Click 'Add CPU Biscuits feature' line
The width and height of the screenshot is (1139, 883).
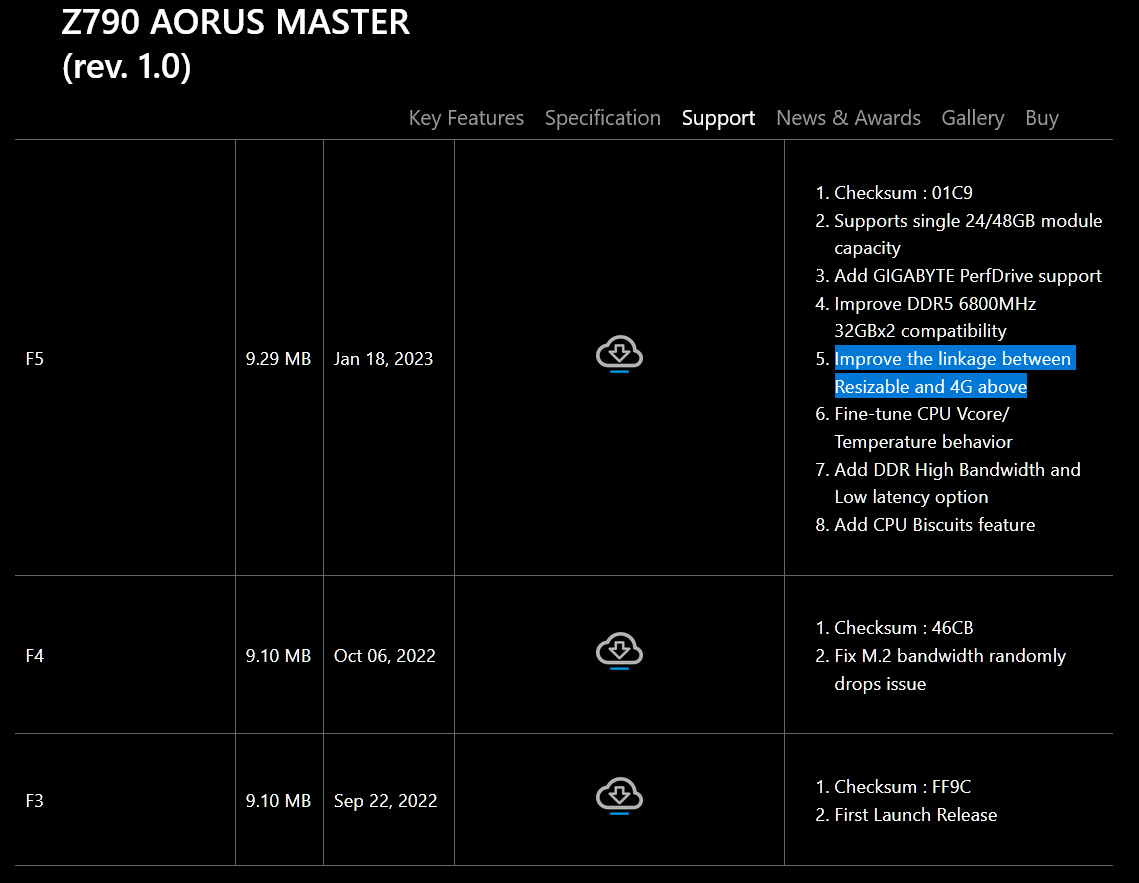pyautogui.click(x=934, y=525)
